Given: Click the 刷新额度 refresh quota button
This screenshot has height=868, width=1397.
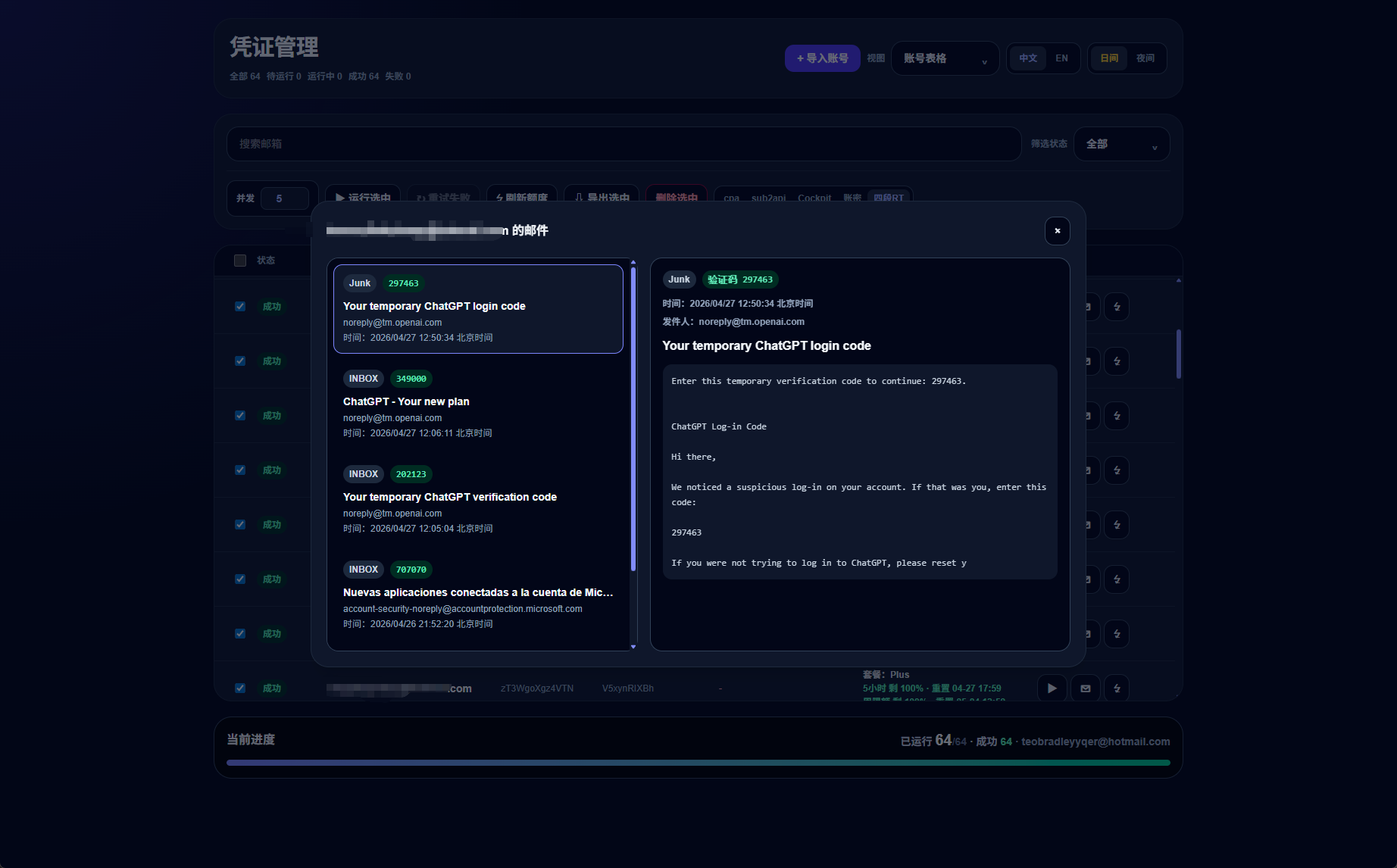Looking at the screenshot, I should click(521, 195).
